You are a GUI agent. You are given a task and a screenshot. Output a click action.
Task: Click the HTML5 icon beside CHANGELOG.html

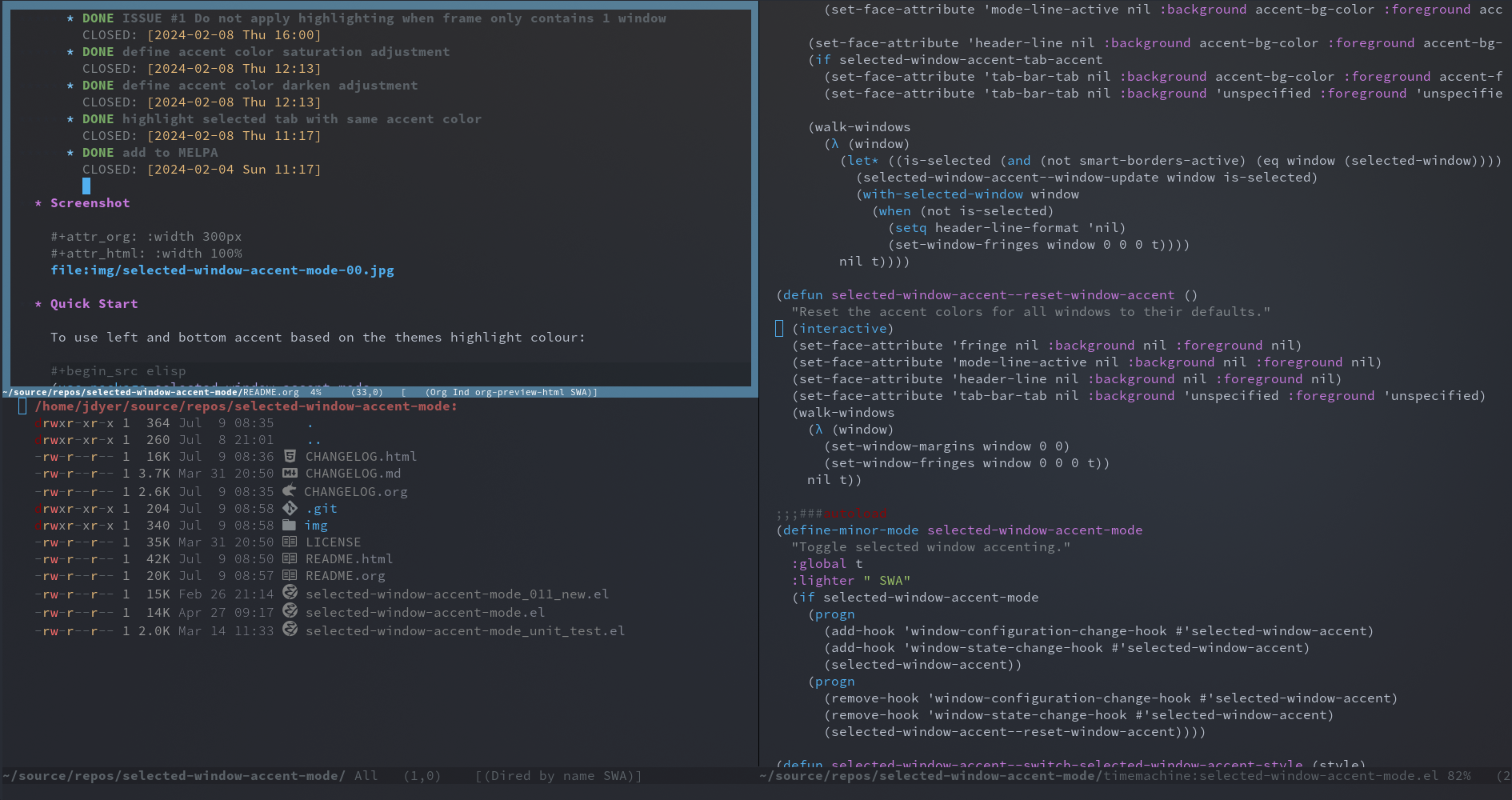click(x=290, y=456)
